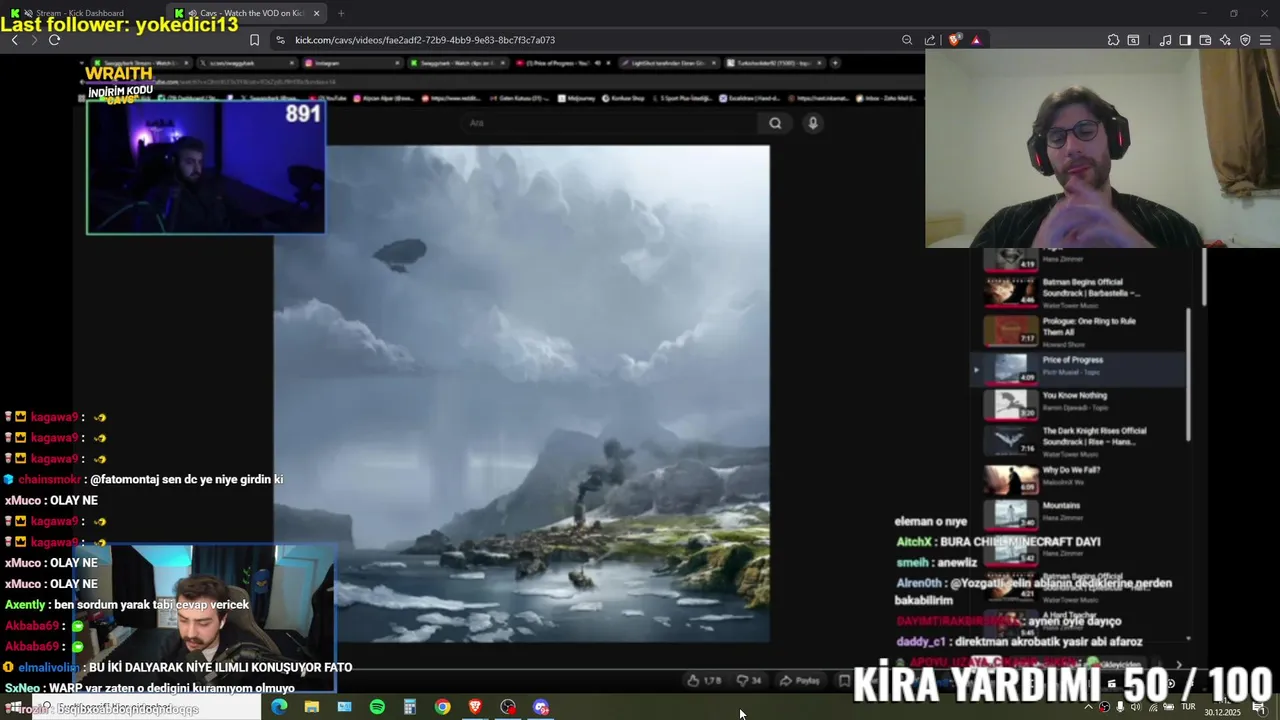Click chainsmokr username in chat overlay
This screenshot has height=720, width=1280.
tap(51, 479)
